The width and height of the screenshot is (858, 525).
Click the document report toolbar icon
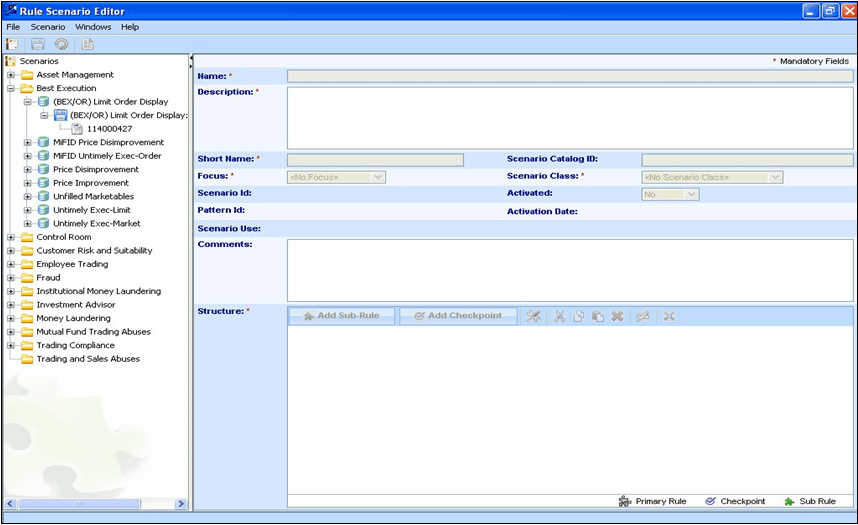click(88, 44)
